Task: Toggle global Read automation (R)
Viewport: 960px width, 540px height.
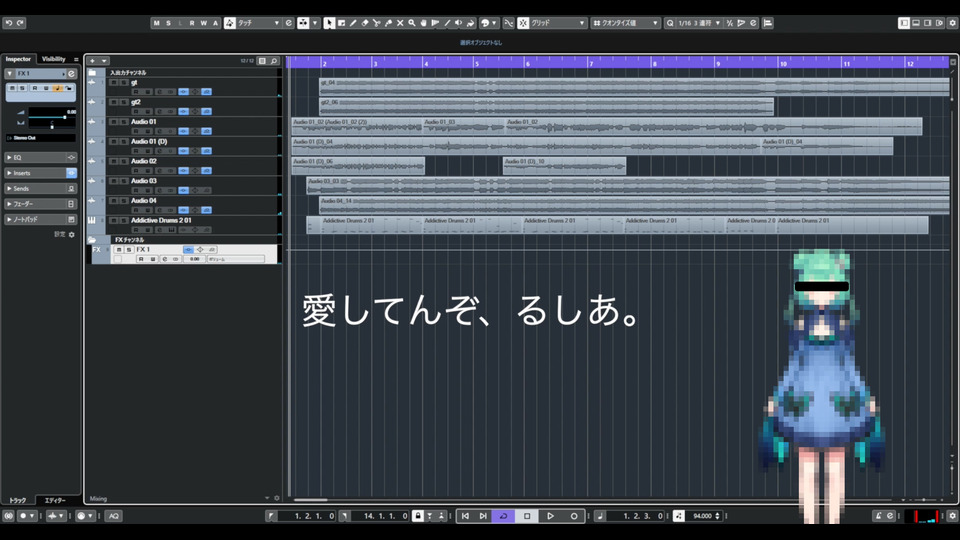Action: 192,23
